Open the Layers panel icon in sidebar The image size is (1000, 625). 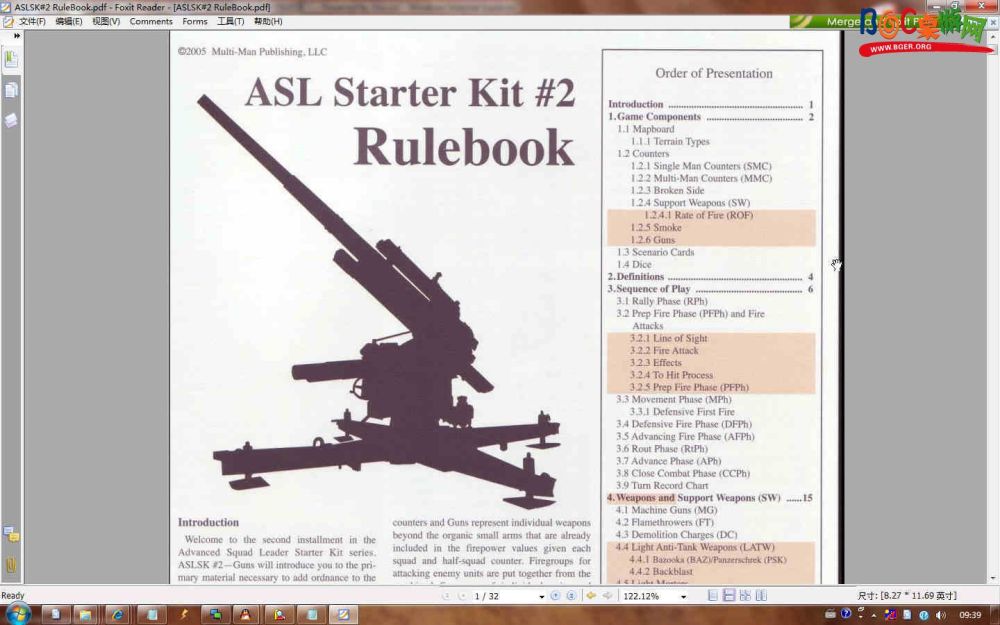[x=11, y=120]
